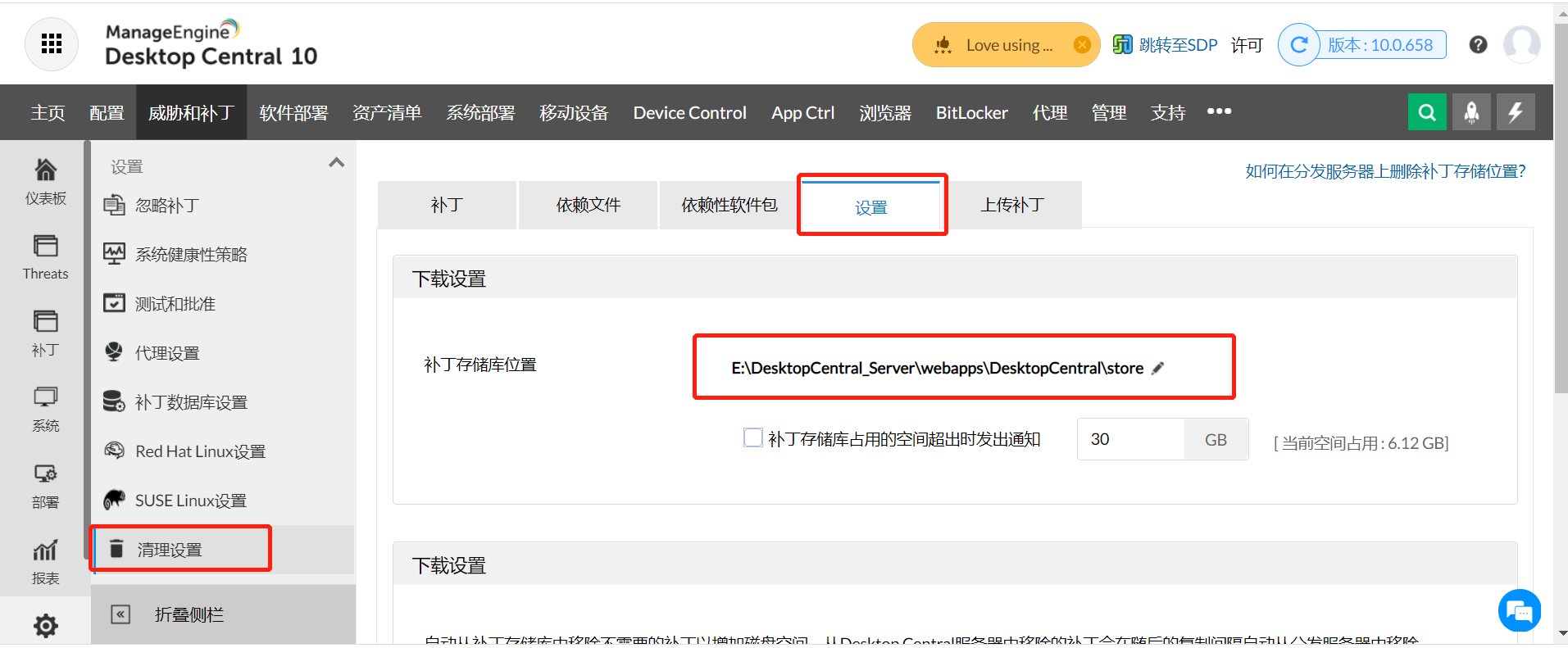Screen dimensions: 1568x648
Task: Open the 系统 sidebar icon
Action: (x=46, y=409)
